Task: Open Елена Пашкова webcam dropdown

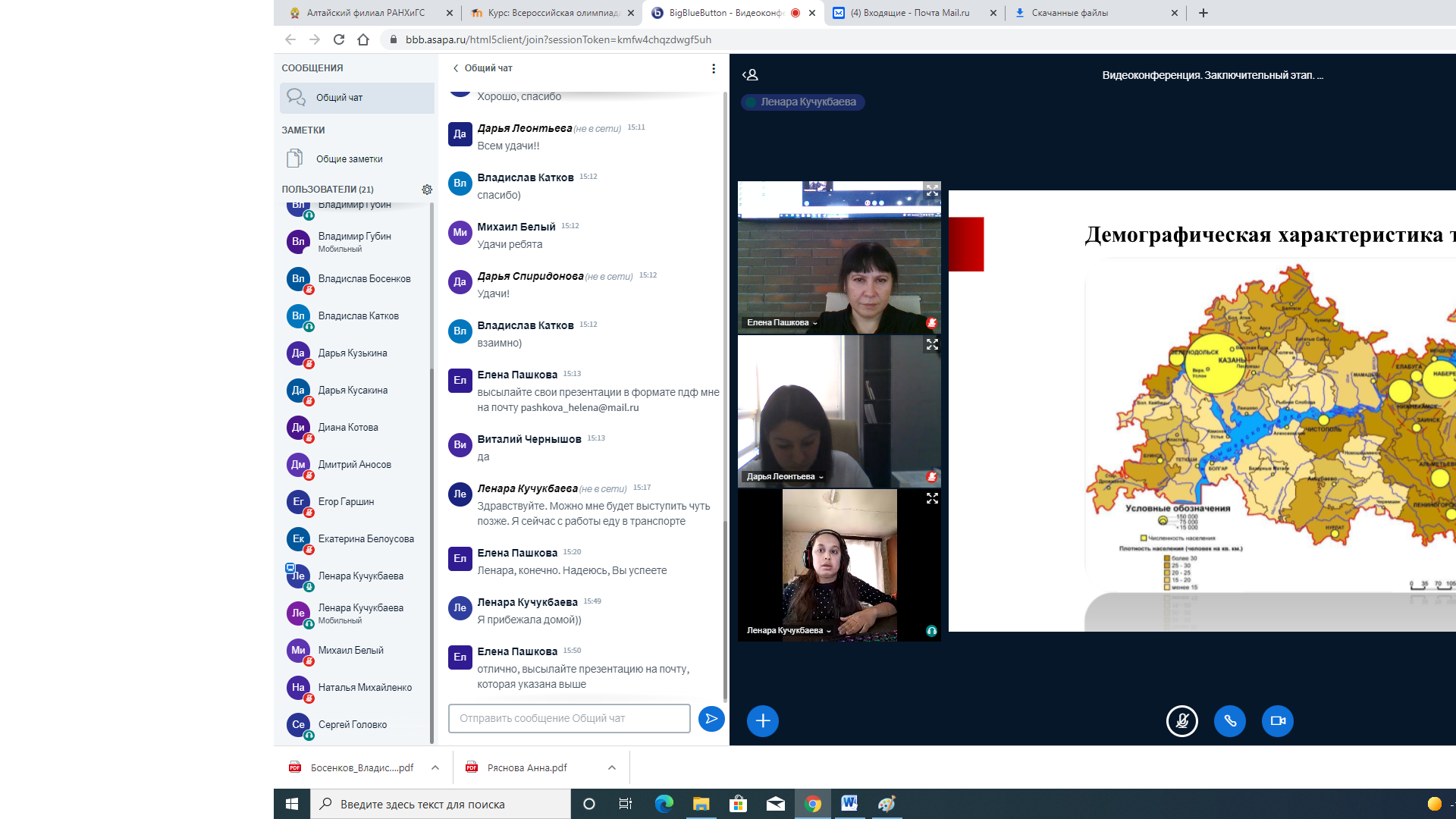Action: pos(782,323)
